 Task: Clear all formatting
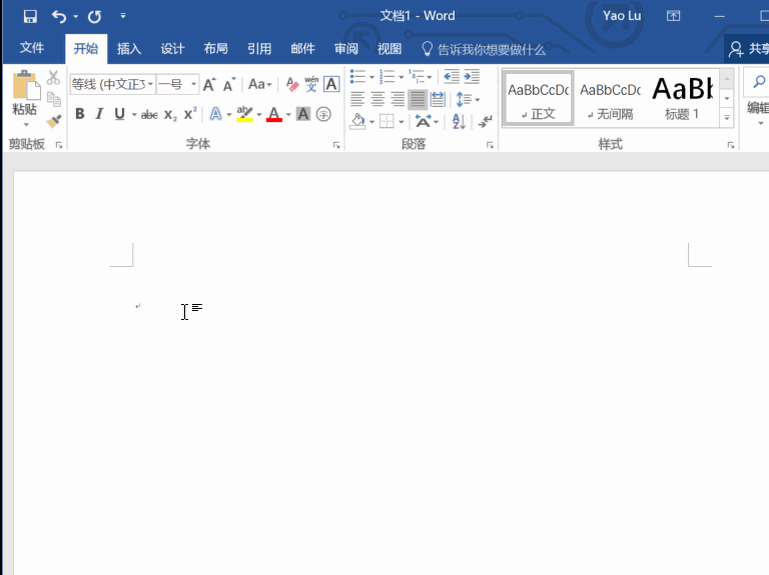click(292, 84)
